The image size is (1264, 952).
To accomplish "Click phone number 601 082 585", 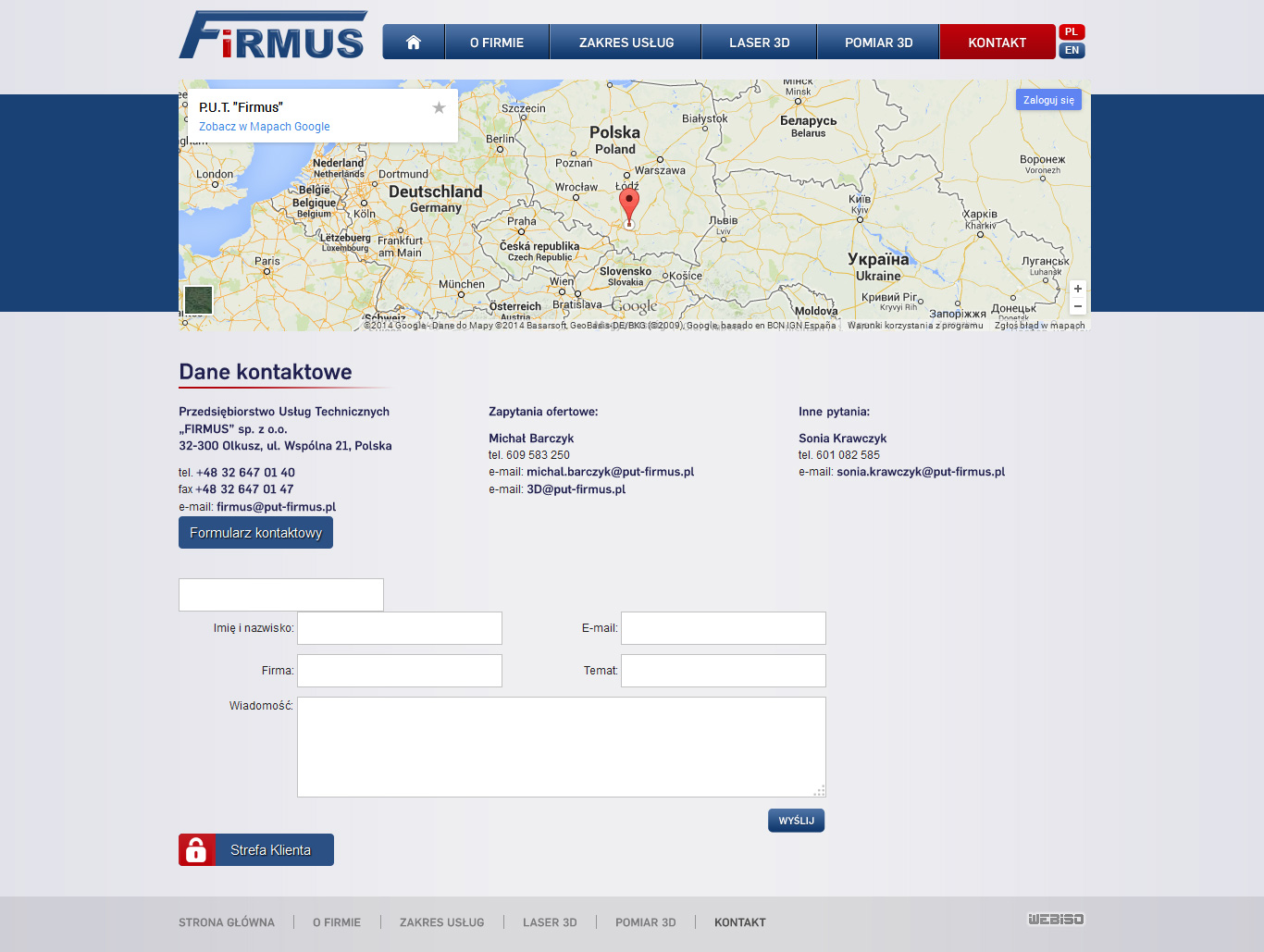I will click(x=848, y=455).
